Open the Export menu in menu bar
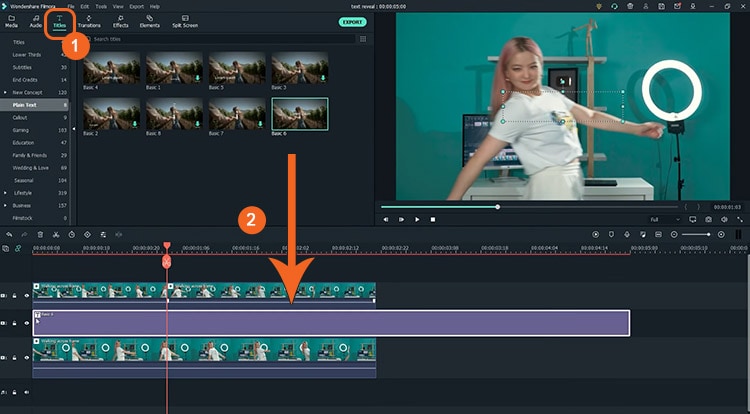Viewport: 750px width, 414px height. point(137,7)
